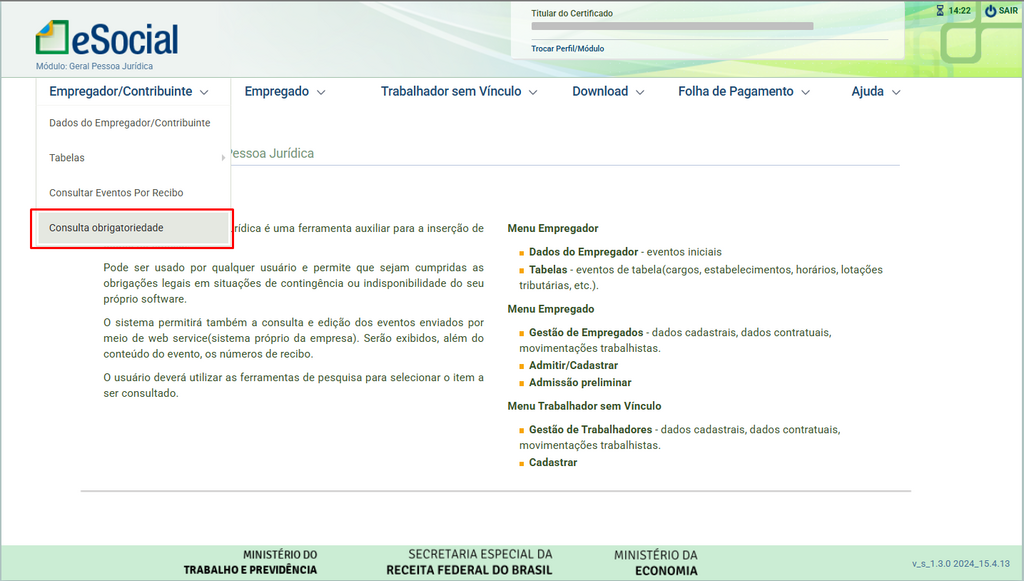Open Gestão de Empregados link
This screenshot has height=581, width=1024.
pyautogui.click(x=586, y=332)
